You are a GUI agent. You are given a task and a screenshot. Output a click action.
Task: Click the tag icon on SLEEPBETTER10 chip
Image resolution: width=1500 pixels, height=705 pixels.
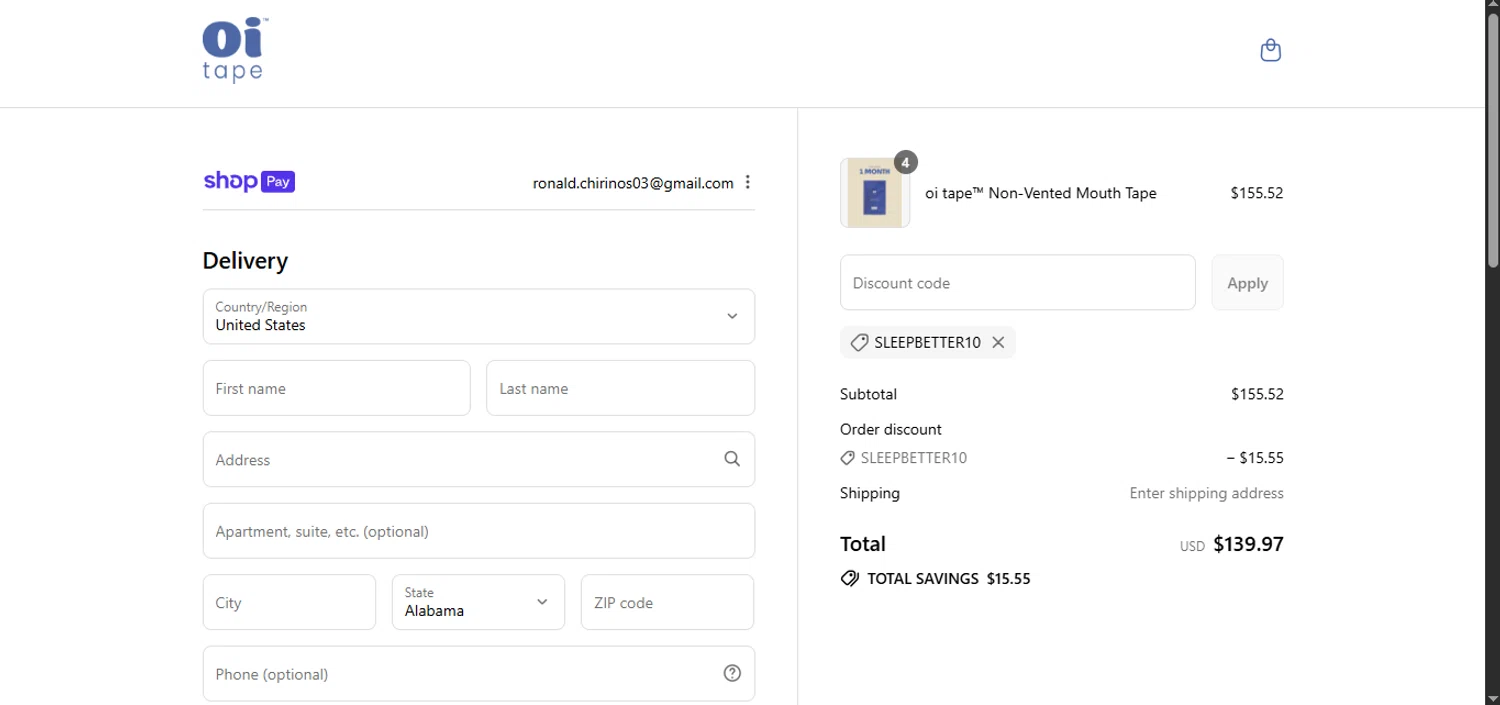point(859,342)
